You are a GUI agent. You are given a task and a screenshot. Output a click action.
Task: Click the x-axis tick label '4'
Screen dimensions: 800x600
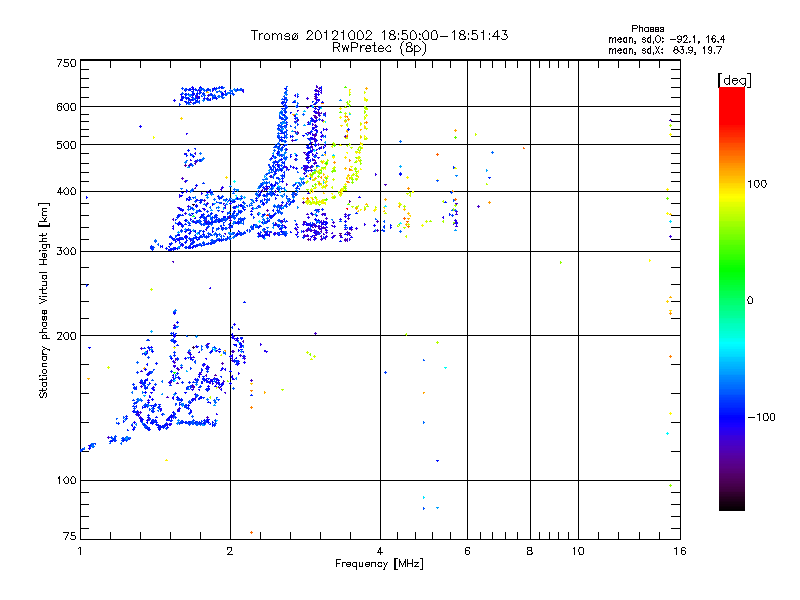click(380, 551)
